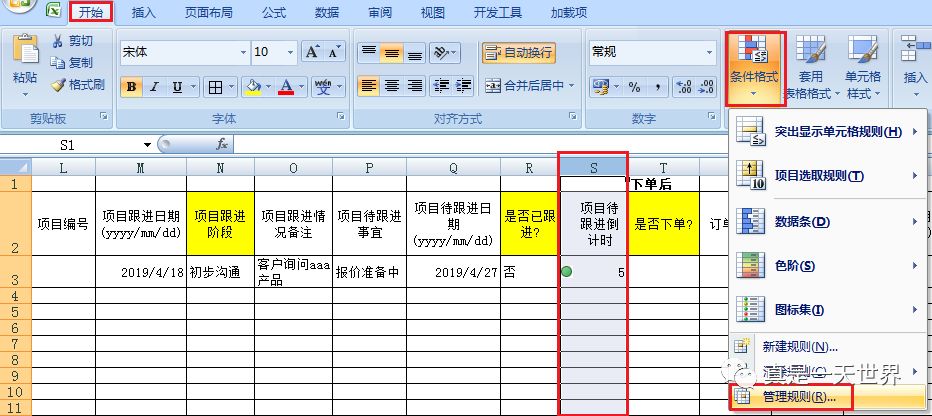Switch to the 插入 ribbon tab
The image size is (932, 416).
tap(144, 13)
